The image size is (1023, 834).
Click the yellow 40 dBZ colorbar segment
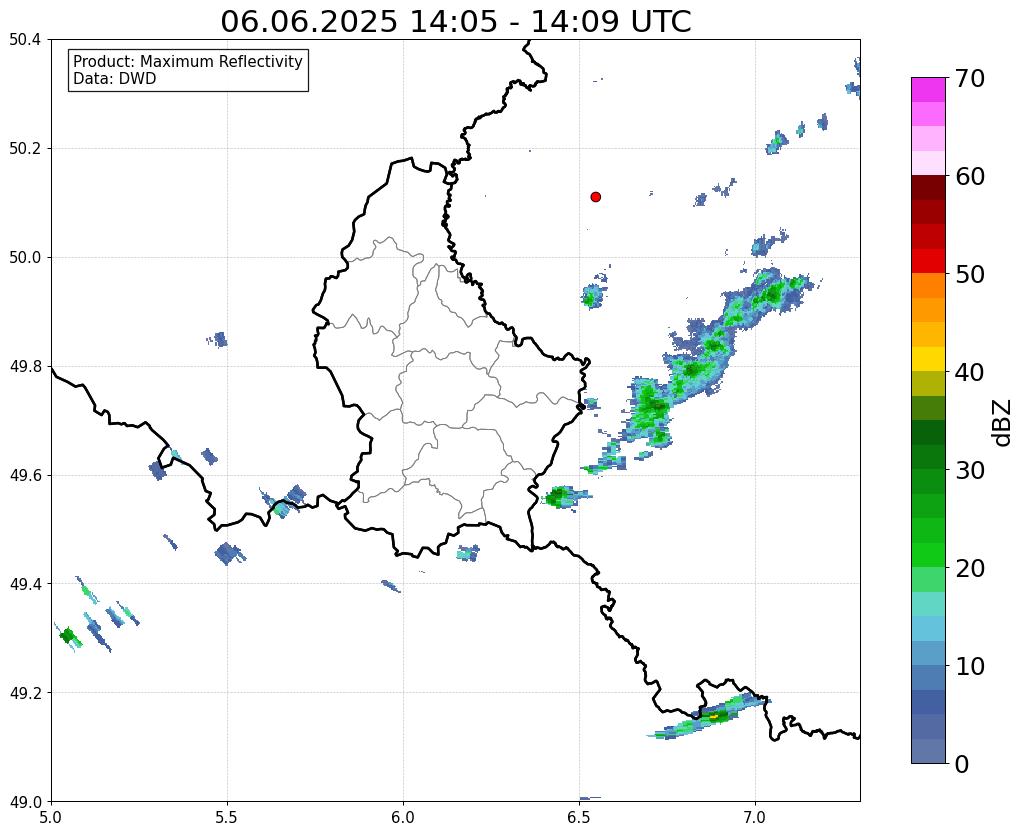click(928, 360)
